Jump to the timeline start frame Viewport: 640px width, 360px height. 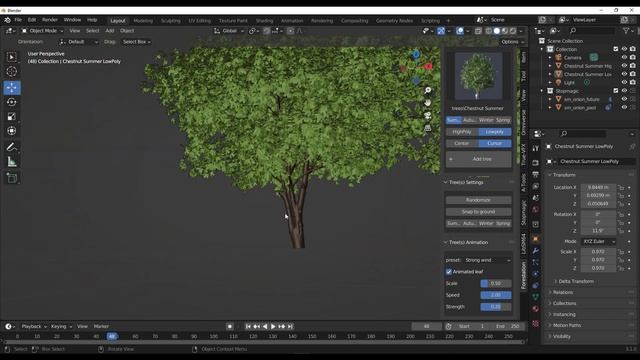[x=248, y=326]
